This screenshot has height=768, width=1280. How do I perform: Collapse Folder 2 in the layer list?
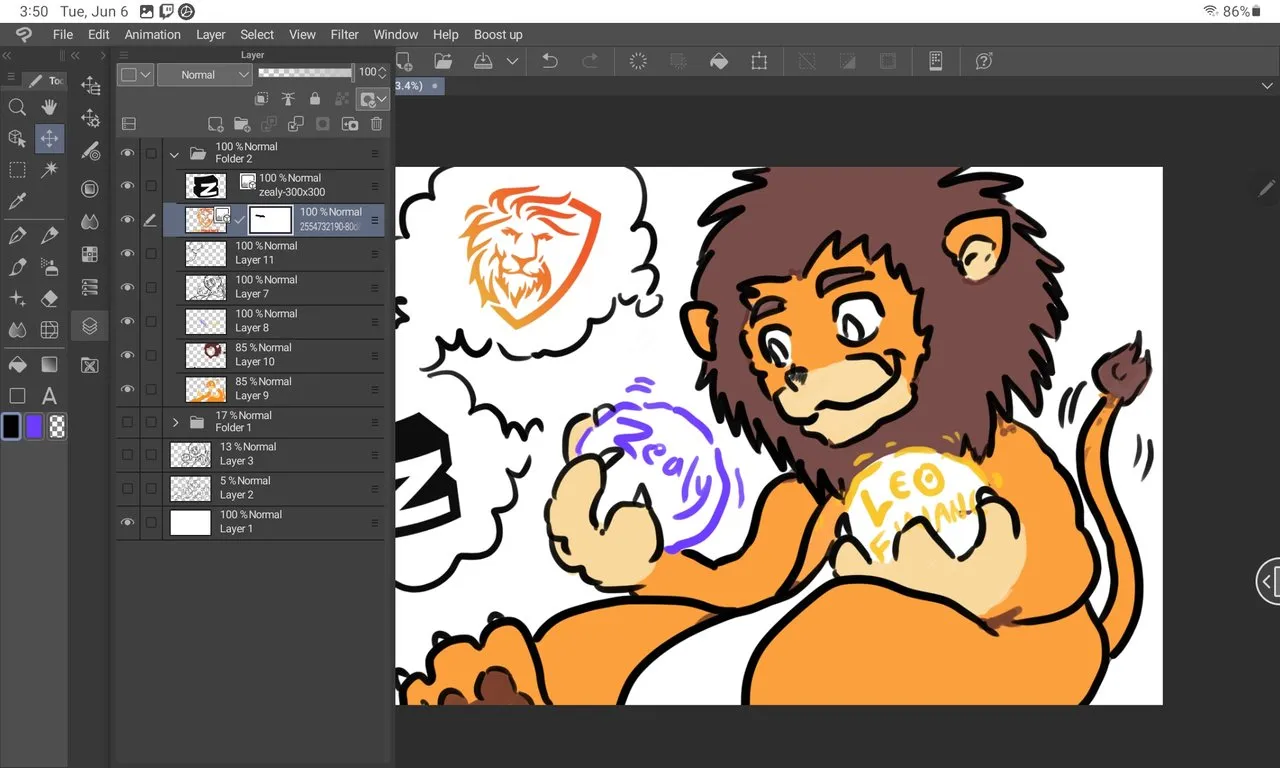point(175,154)
